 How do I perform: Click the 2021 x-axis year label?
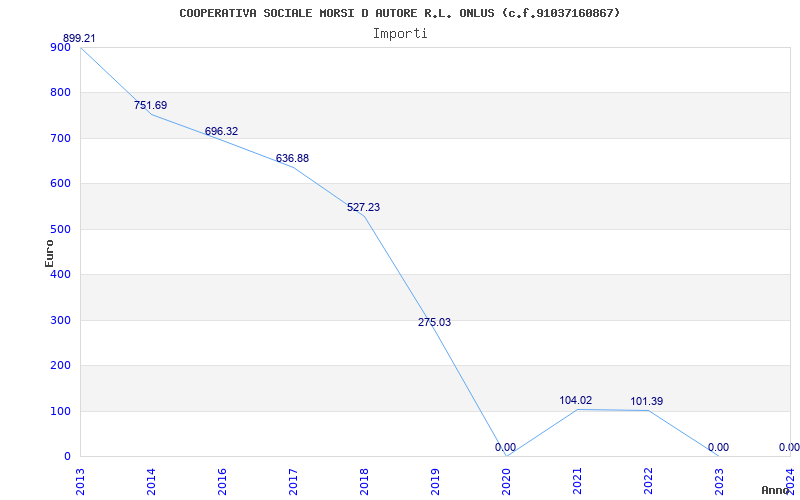(x=577, y=481)
